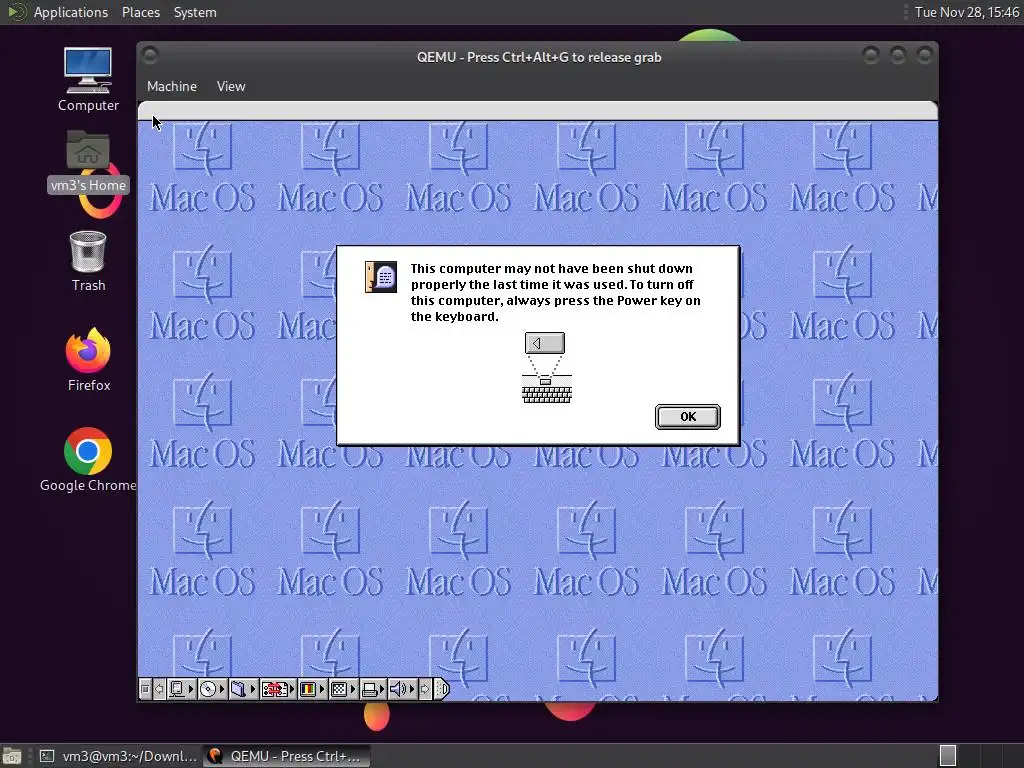Image resolution: width=1024 pixels, height=768 pixels.
Task: Expand the Bit Depth module popup arrow
Action: click(x=322, y=689)
